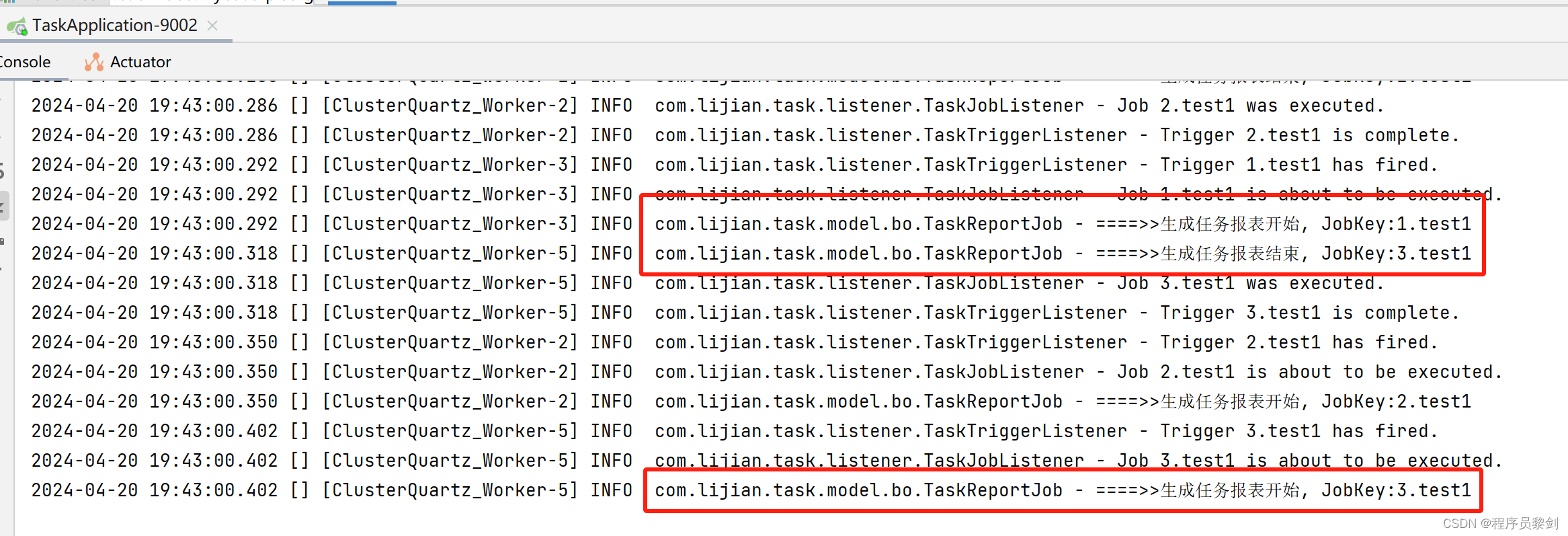Click the timestamp of the first visible log entry
The image size is (1568, 536).
pyautogui.click(x=153, y=105)
